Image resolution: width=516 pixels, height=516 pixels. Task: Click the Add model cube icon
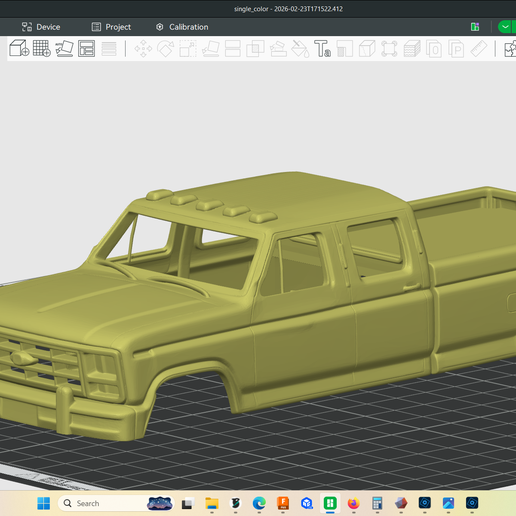click(19, 49)
